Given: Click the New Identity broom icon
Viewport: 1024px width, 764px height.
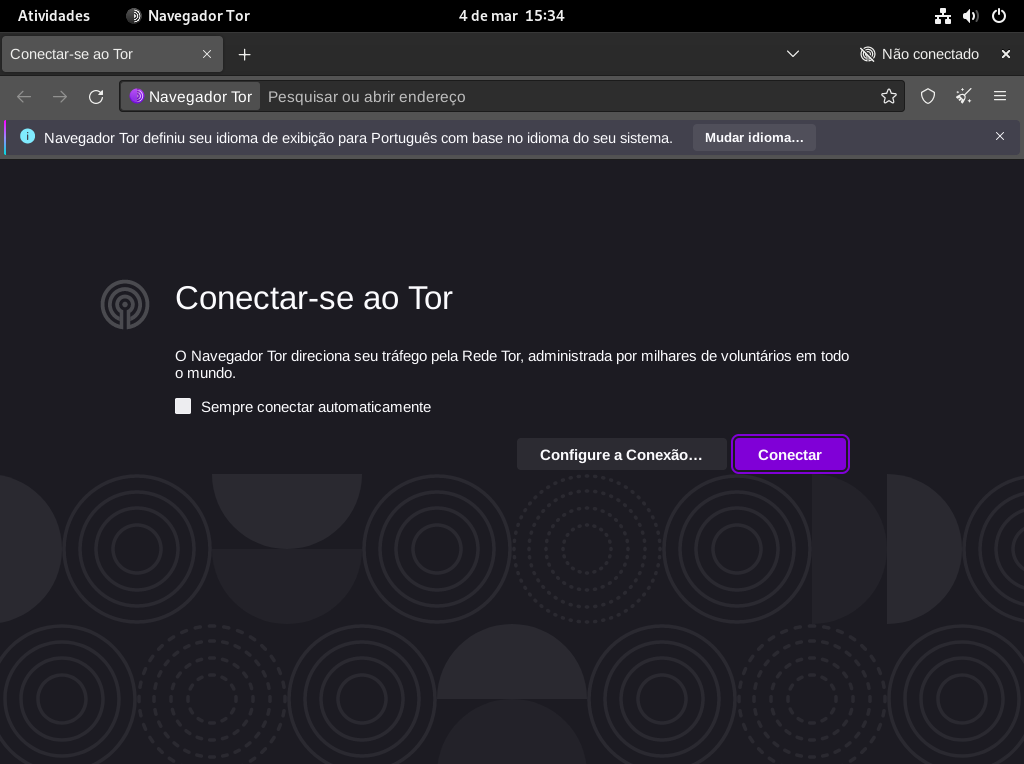Looking at the screenshot, I should 963,97.
